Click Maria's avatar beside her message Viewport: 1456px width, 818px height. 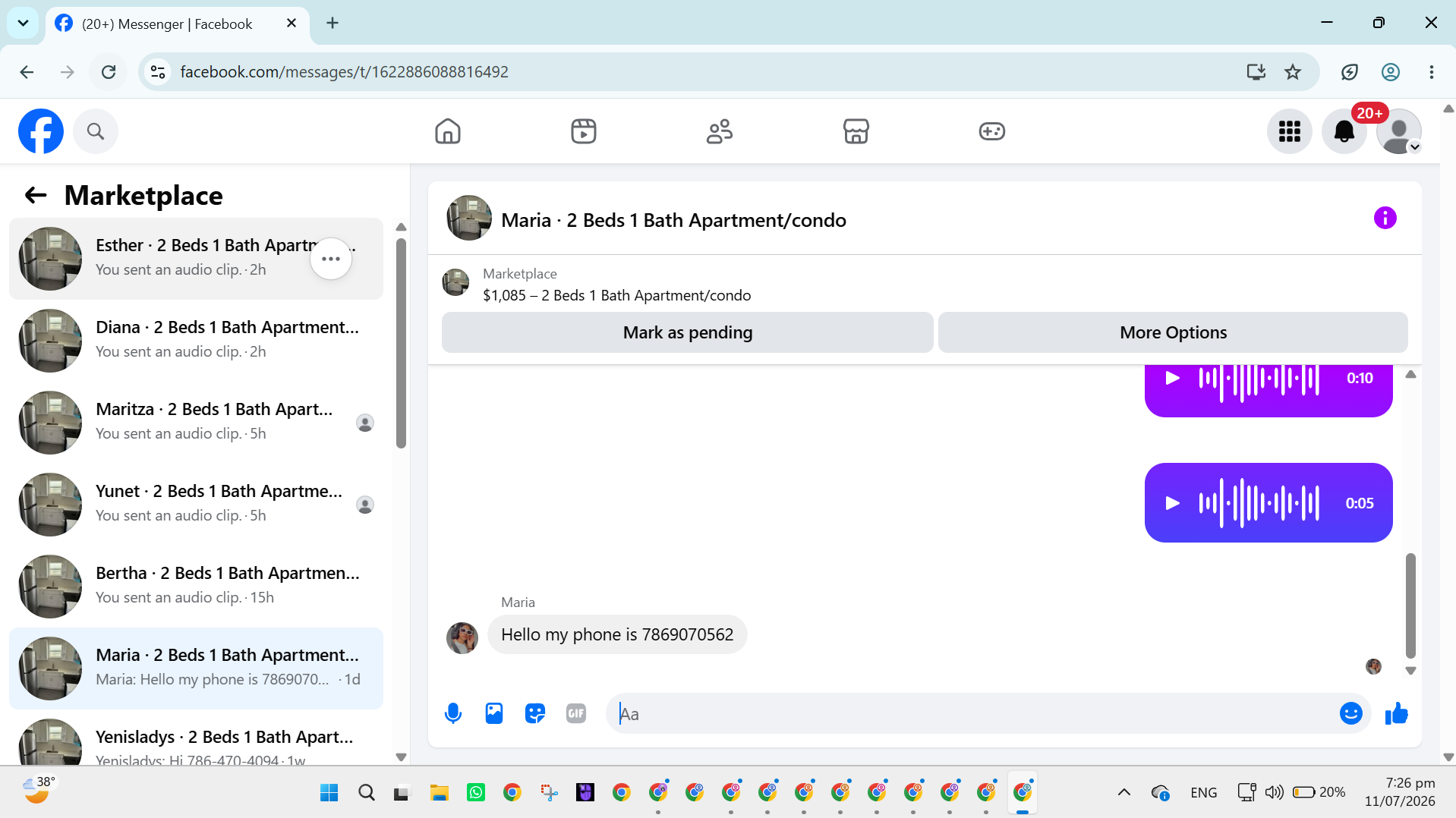pyautogui.click(x=462, y=637)
